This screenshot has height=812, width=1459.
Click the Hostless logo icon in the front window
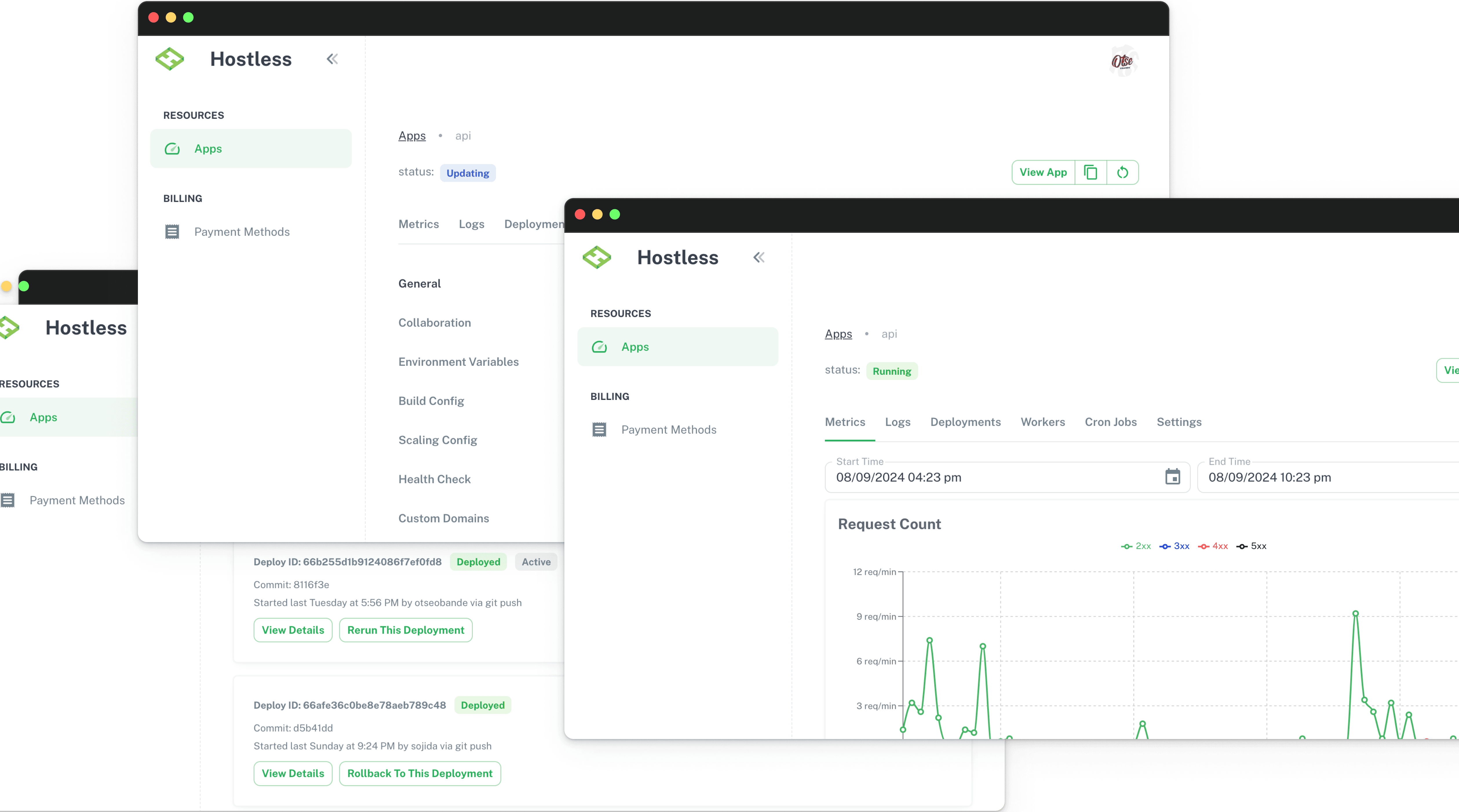pyautogui.click(x=597, y=257)
